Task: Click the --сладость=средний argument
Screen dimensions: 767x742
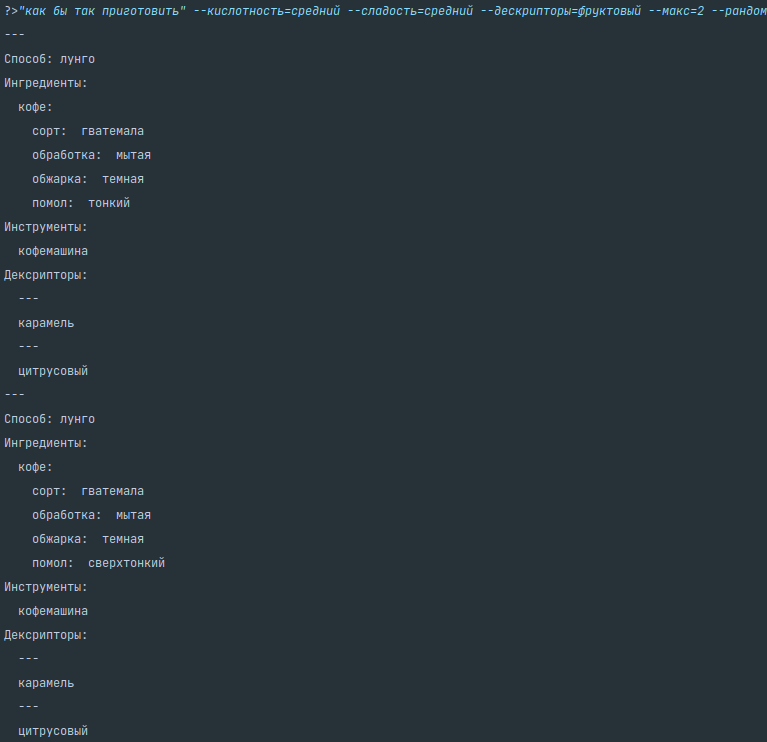Action: [x=410, y=11]
